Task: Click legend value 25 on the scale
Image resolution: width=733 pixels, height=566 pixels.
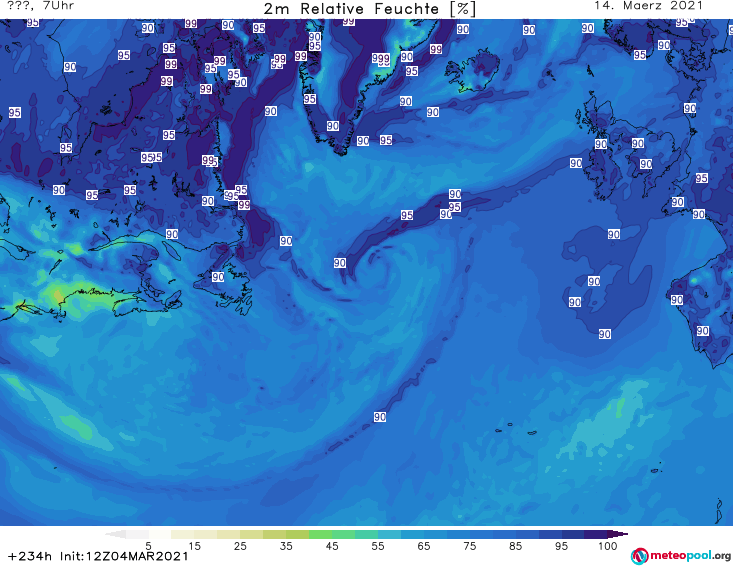Action: click(x=240, y=546)
